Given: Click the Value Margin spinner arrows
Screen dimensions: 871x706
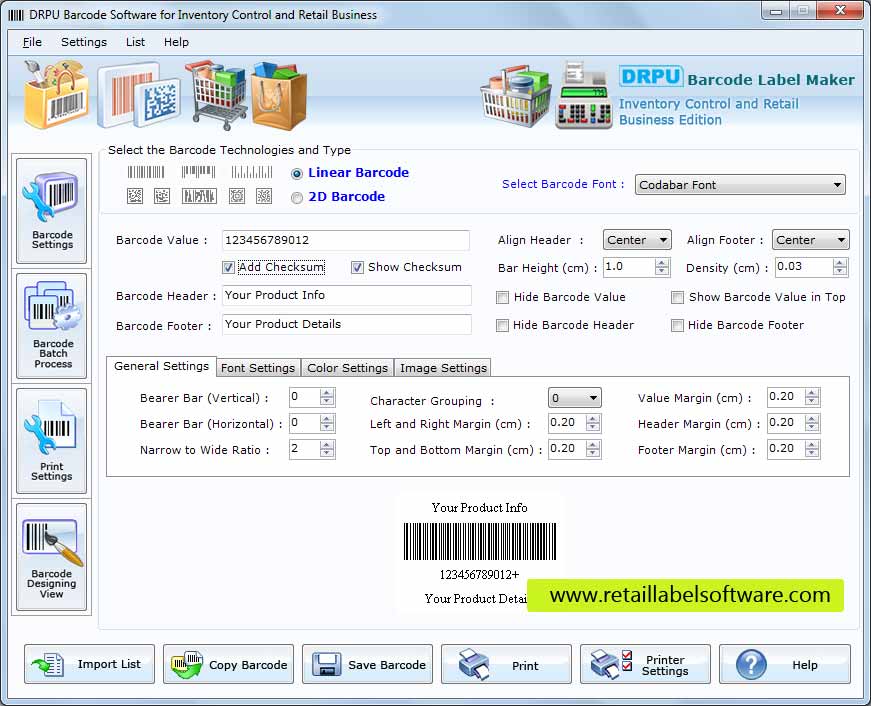Looking at the screenshot, I should tap(812, 397).
